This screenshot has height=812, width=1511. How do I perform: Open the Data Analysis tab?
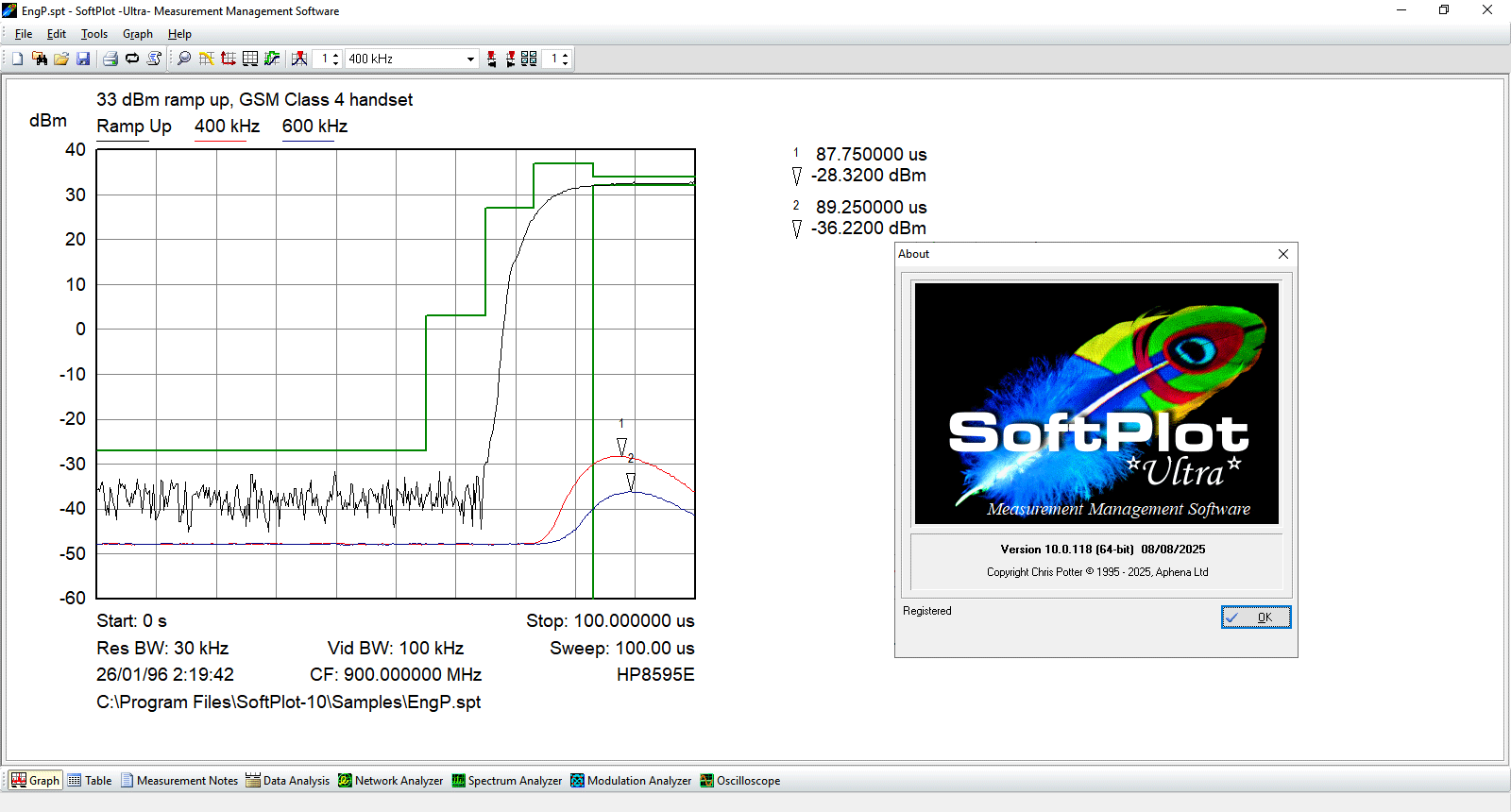click(x=288, y=780)
